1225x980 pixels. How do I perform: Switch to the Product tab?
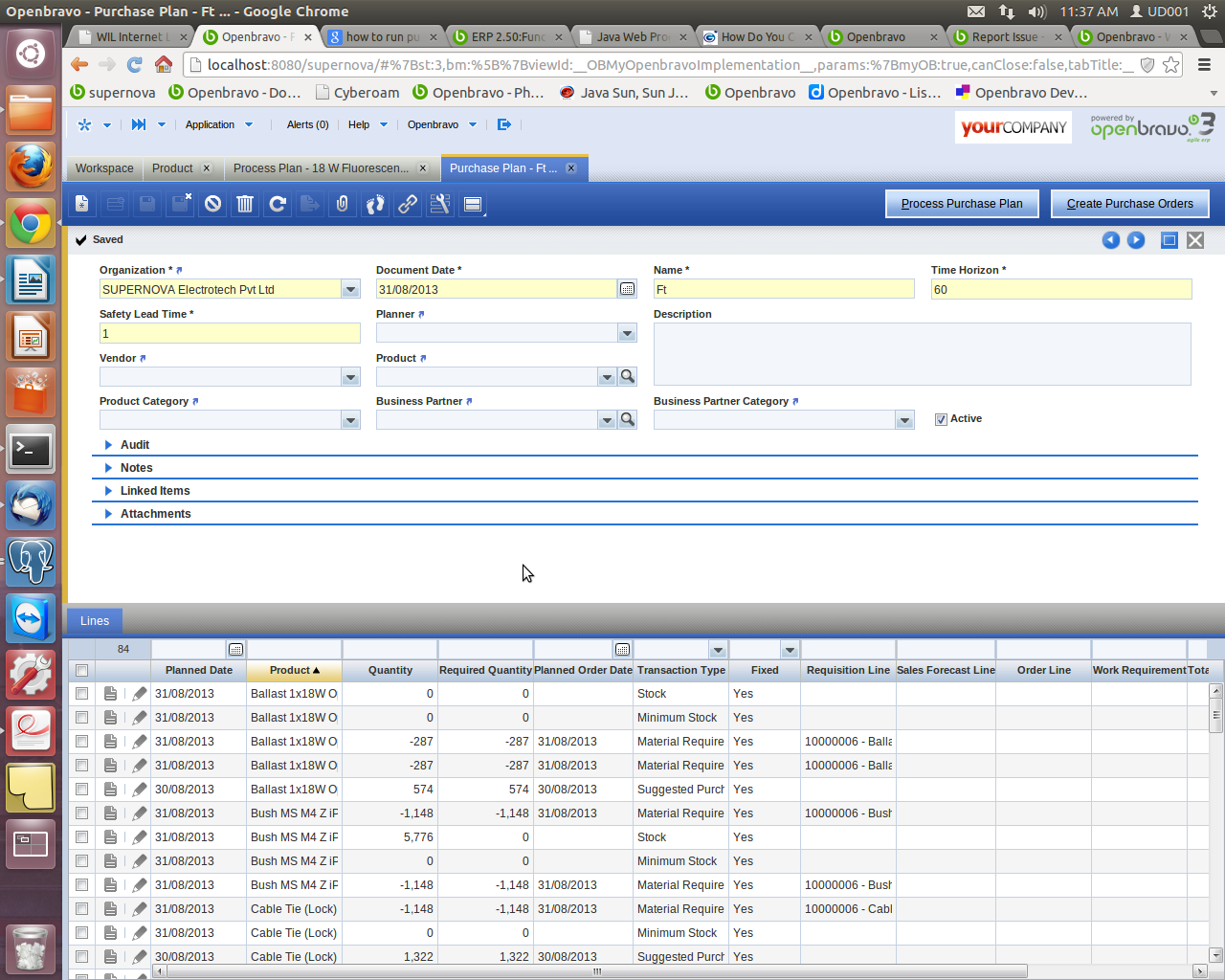coord(172,168)
